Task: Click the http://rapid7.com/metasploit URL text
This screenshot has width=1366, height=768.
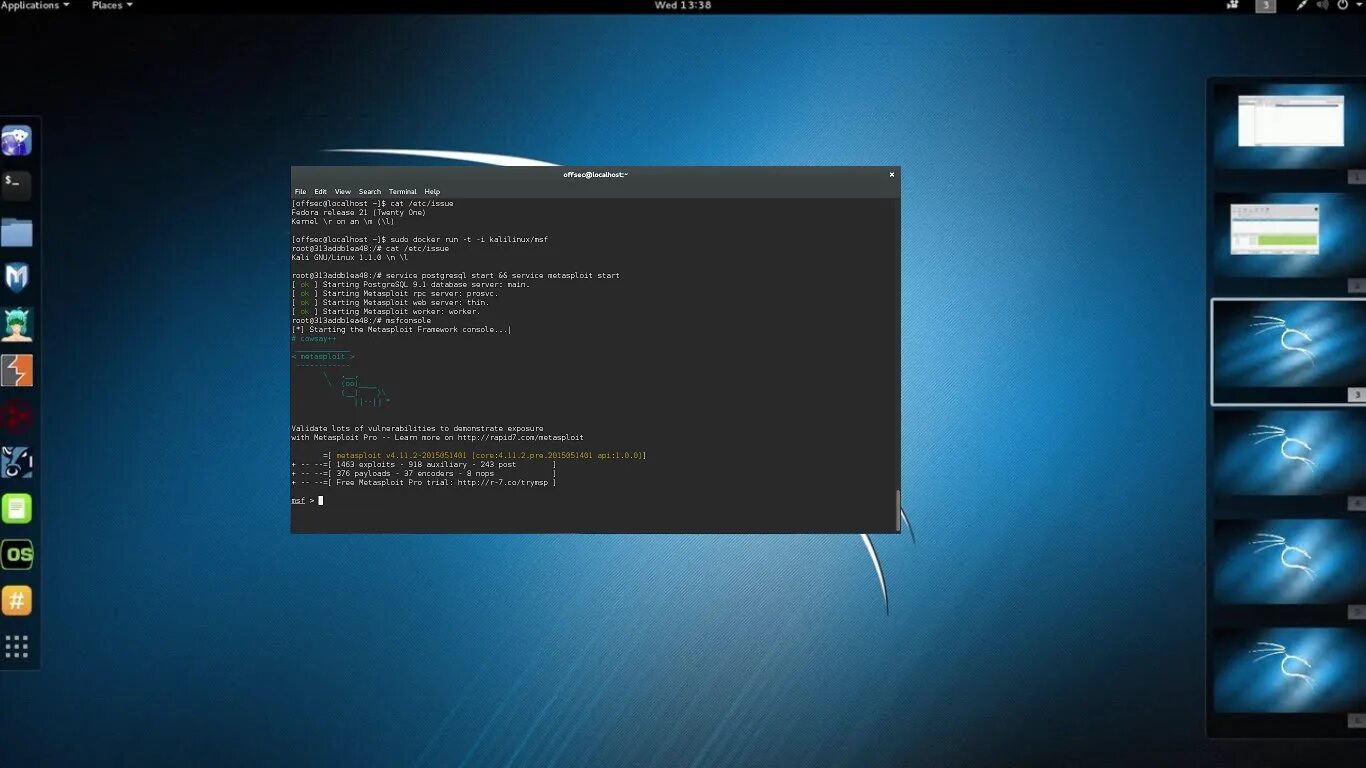Action: (521, 437)
